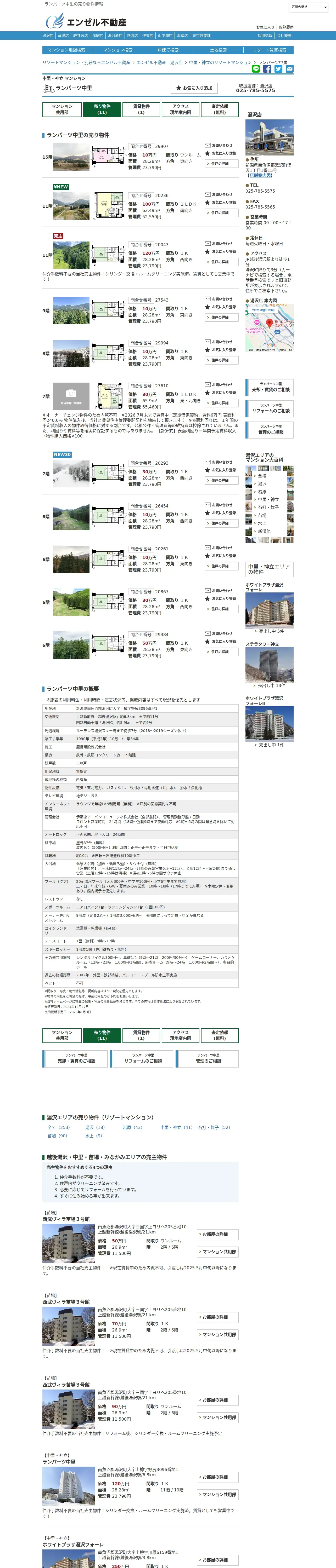Click favorite star for listing 29907

click(207, 153)
